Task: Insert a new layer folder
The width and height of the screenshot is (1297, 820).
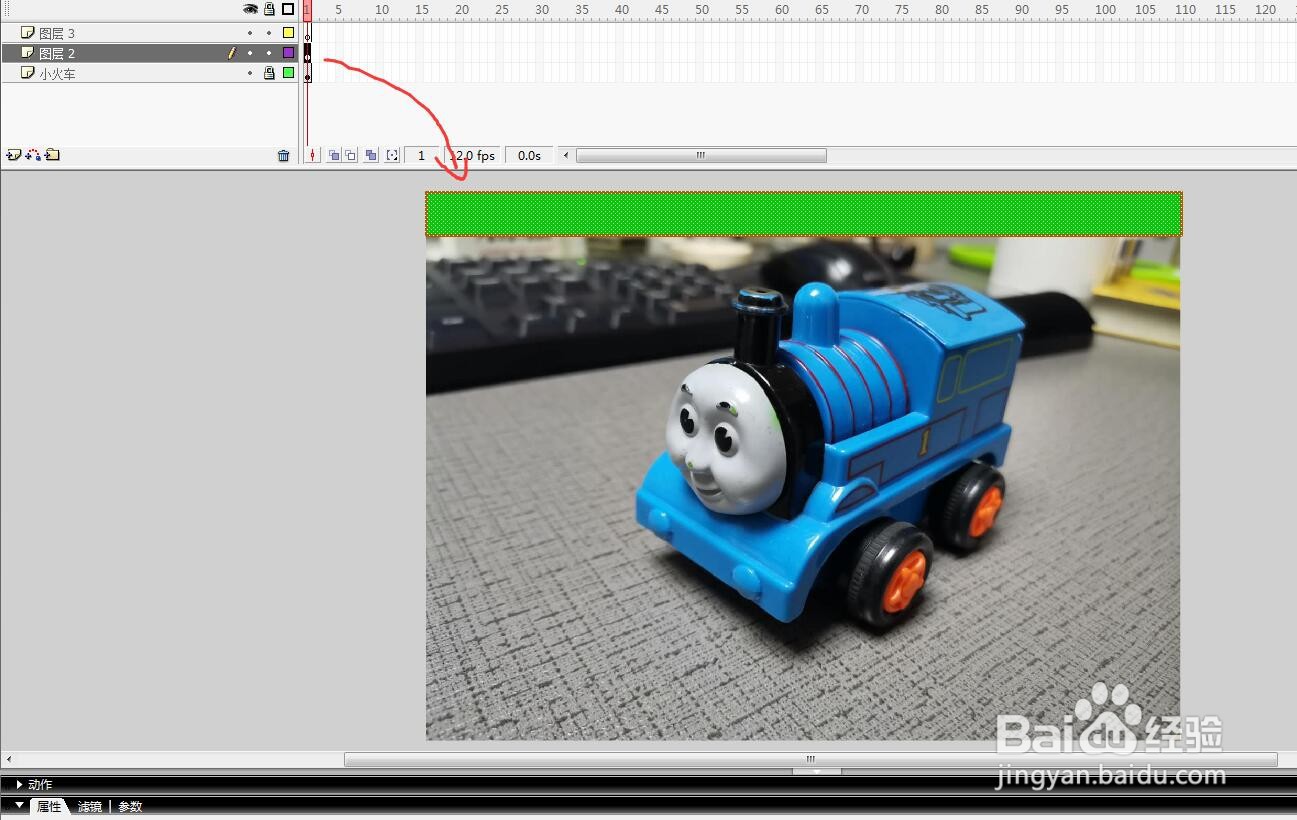Action: point(52,155)
